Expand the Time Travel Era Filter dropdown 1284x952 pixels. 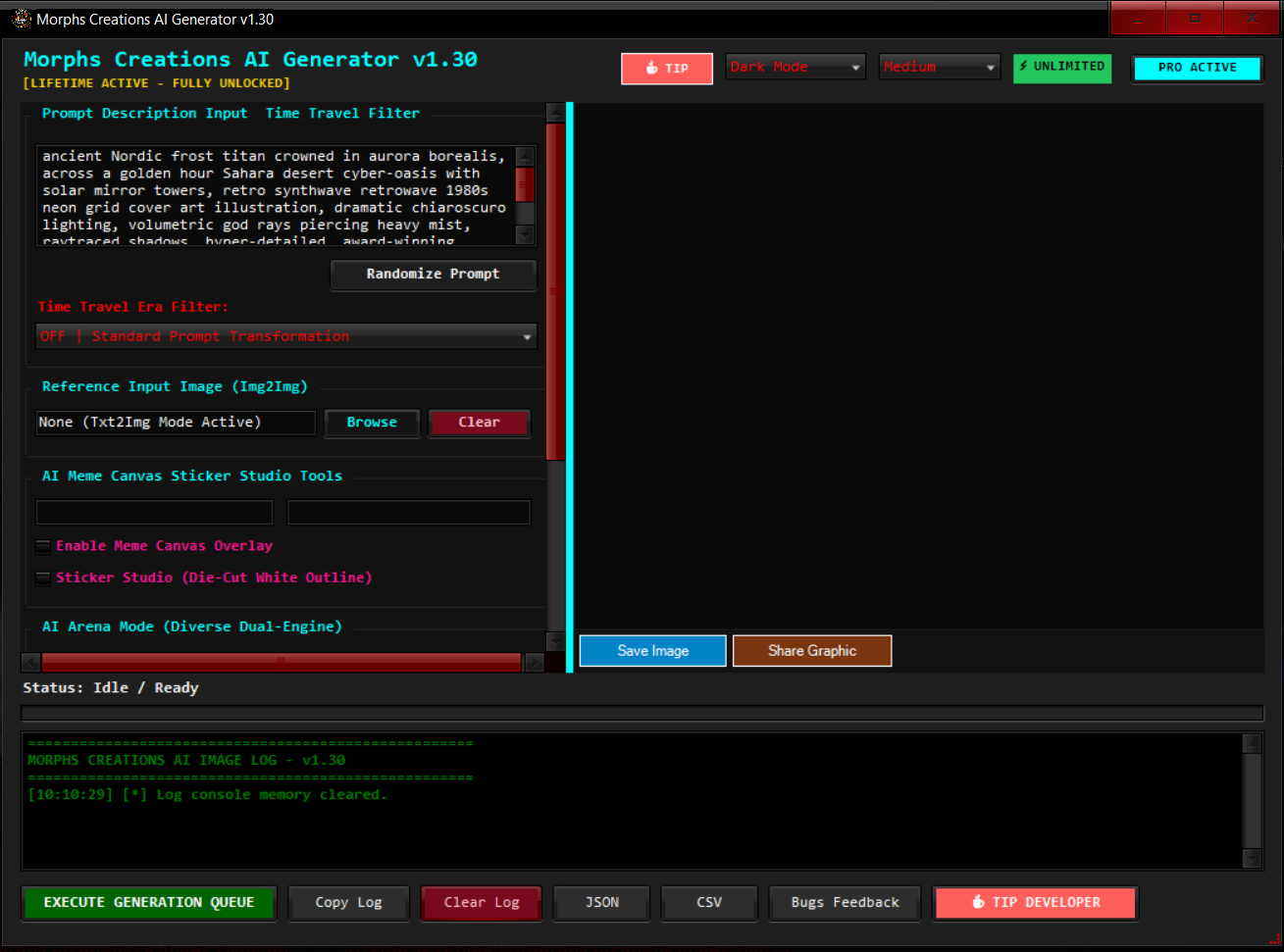click(x=286, y=336)
